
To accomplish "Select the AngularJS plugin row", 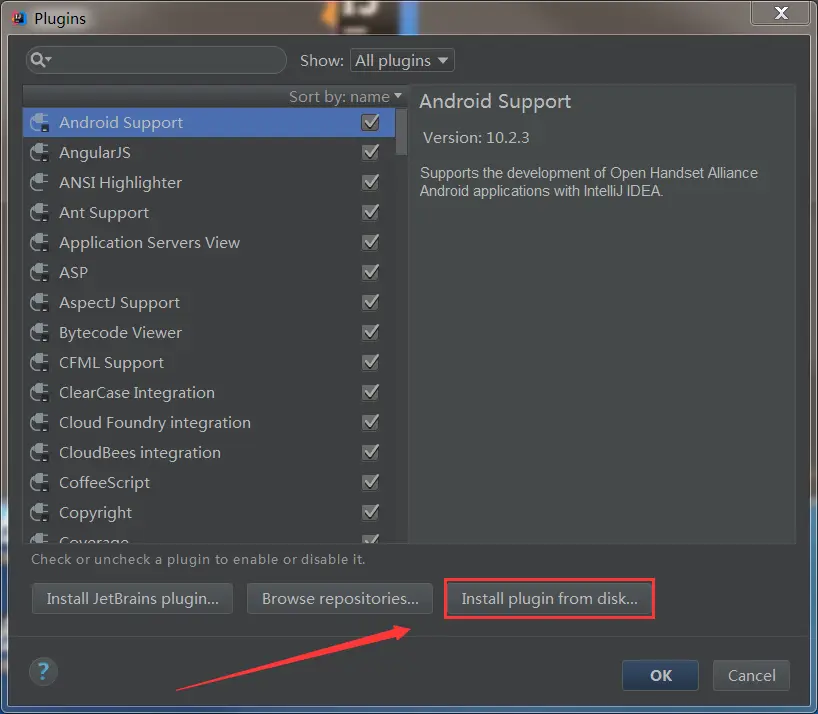I will click(x=209, y=152).
